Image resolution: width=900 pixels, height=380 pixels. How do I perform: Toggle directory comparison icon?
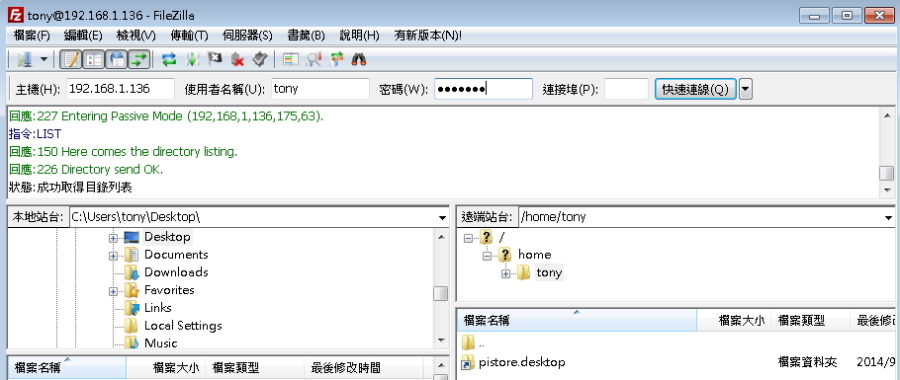coord(314,59)
